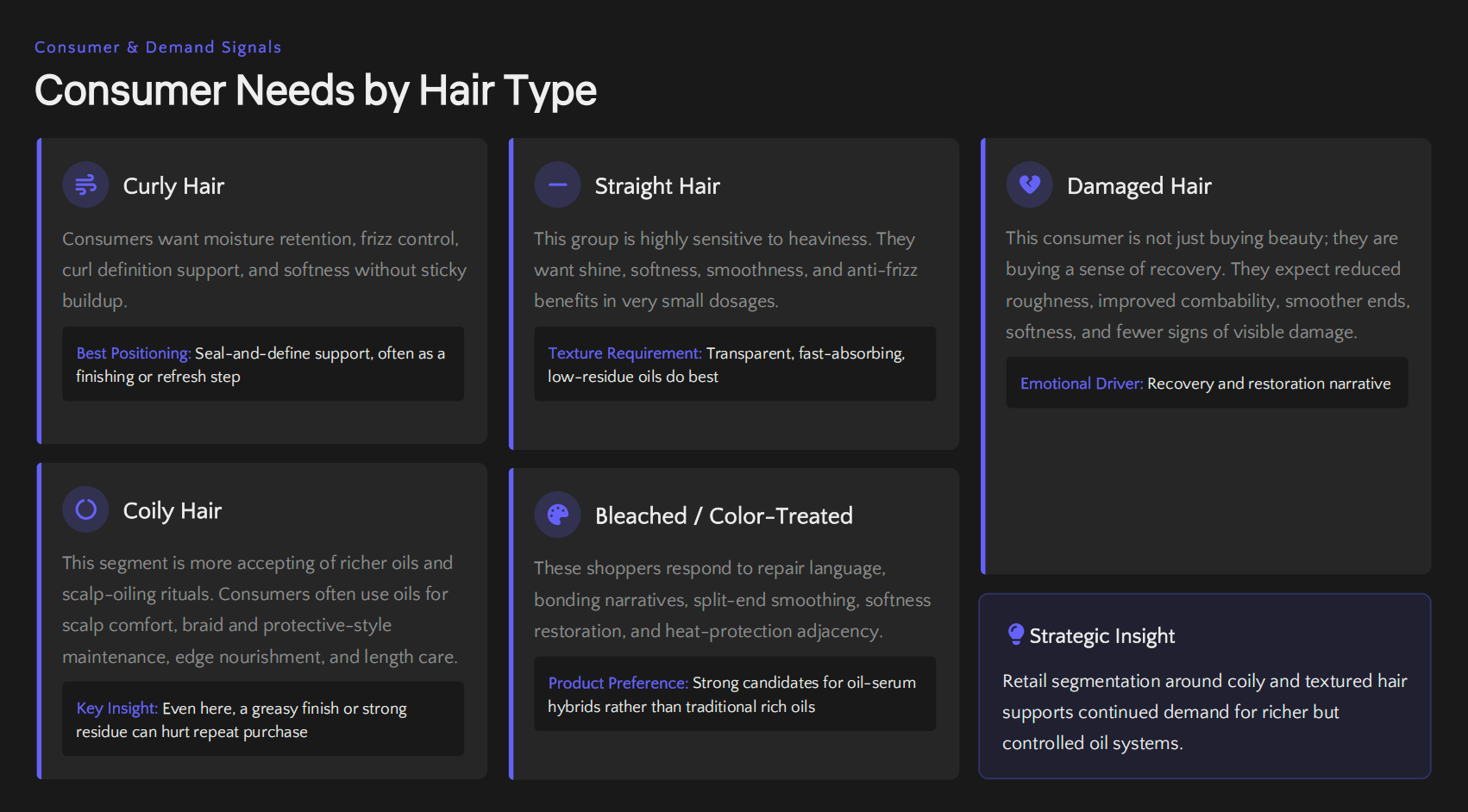Image resolution: width=1468 pixels, height=812 pixels.
Task: Click the Damaged Hair broken-heart icon
Action: pos(1029,184)
